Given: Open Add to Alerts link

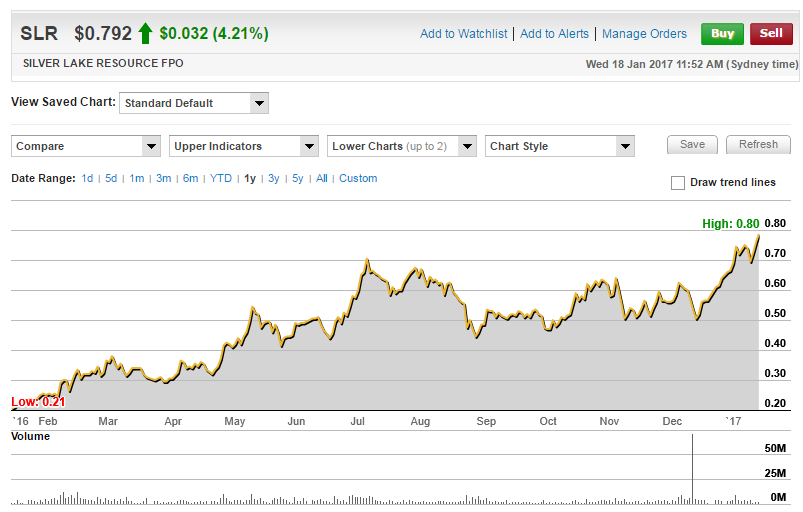Looking at the screenshot, I should 554,34.
